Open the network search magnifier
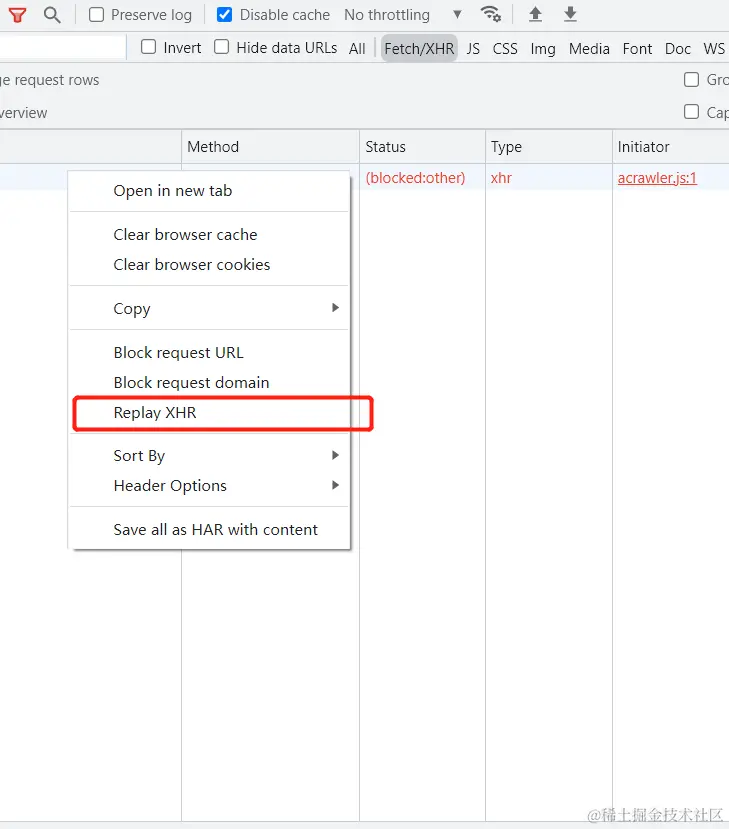The height and width of the screenshot is (829, 729). pyautogui.click(x=52, y=15)
